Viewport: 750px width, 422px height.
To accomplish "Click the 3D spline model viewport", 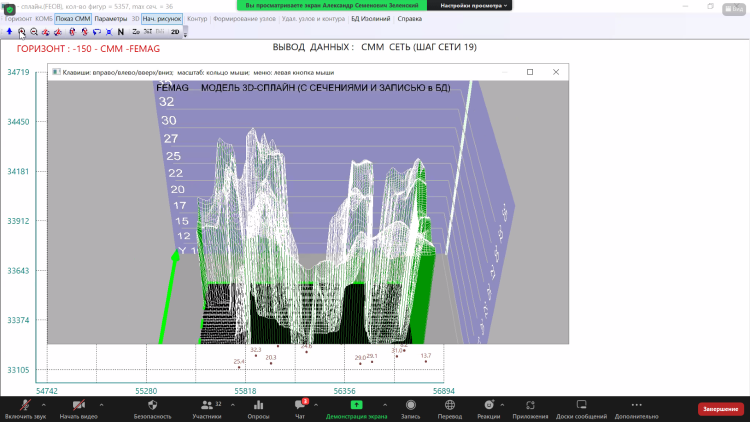I will [320, 220].
